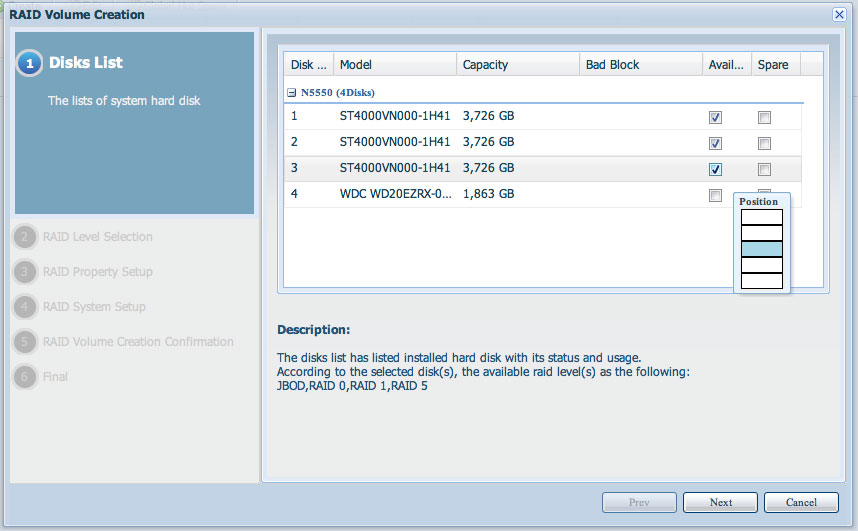The height and width of the screenshot is (531, 858).
Task: Click the step 1 Disks List circle
Action: pyautogui.click(x=29, y=63)
